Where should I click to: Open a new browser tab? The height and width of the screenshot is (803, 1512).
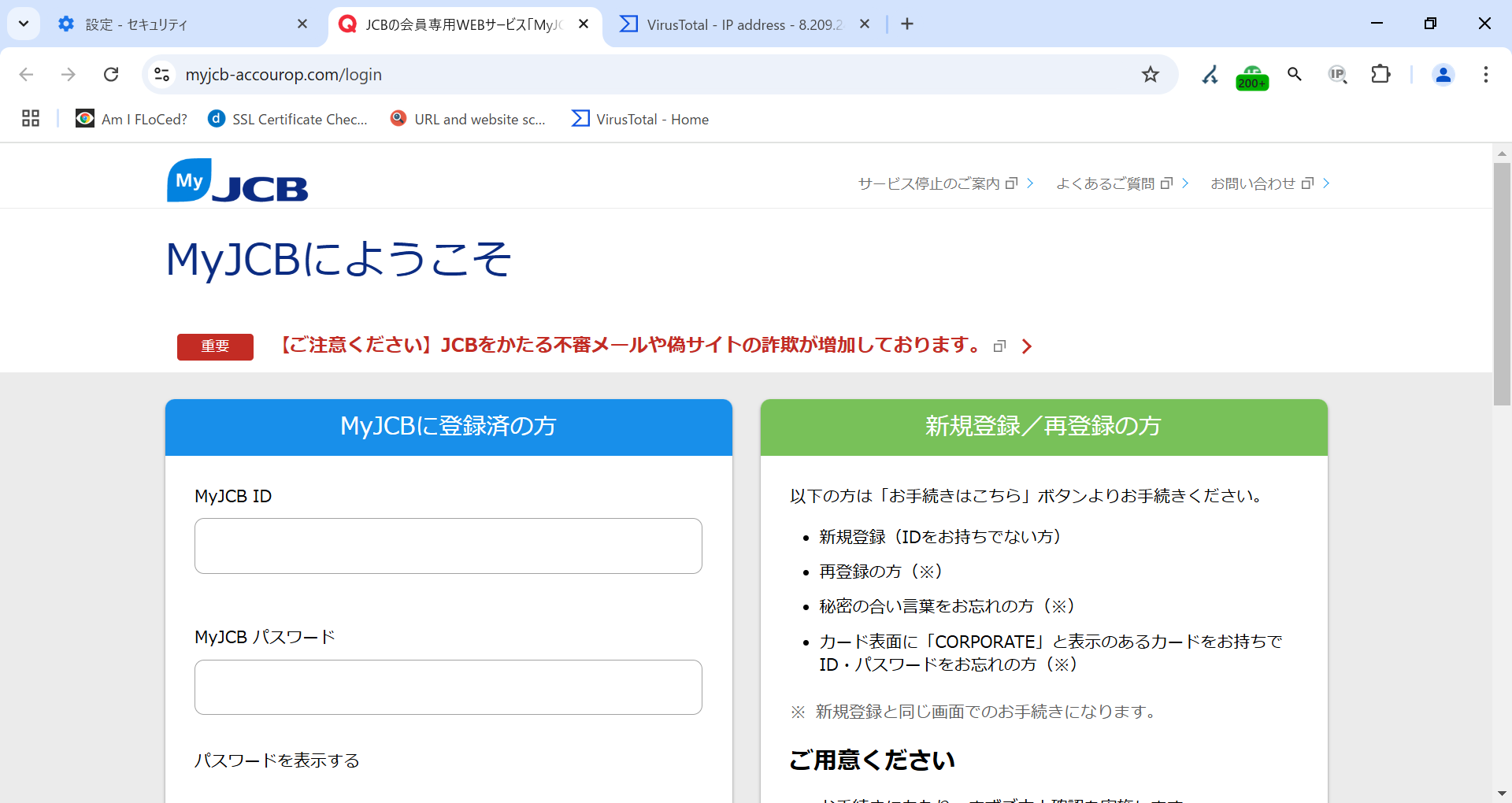[907, 24]
